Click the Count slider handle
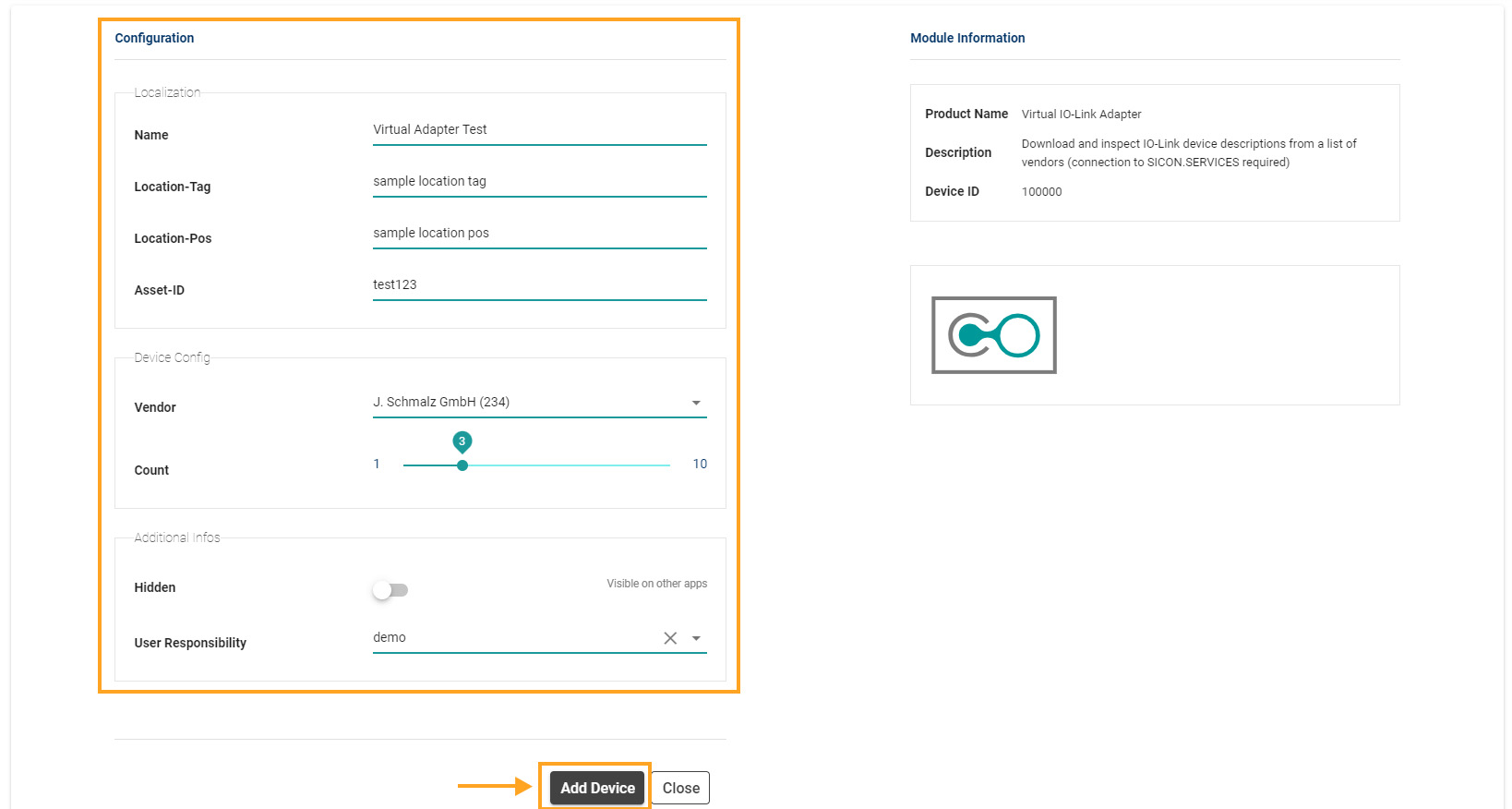 click(462, 465)
